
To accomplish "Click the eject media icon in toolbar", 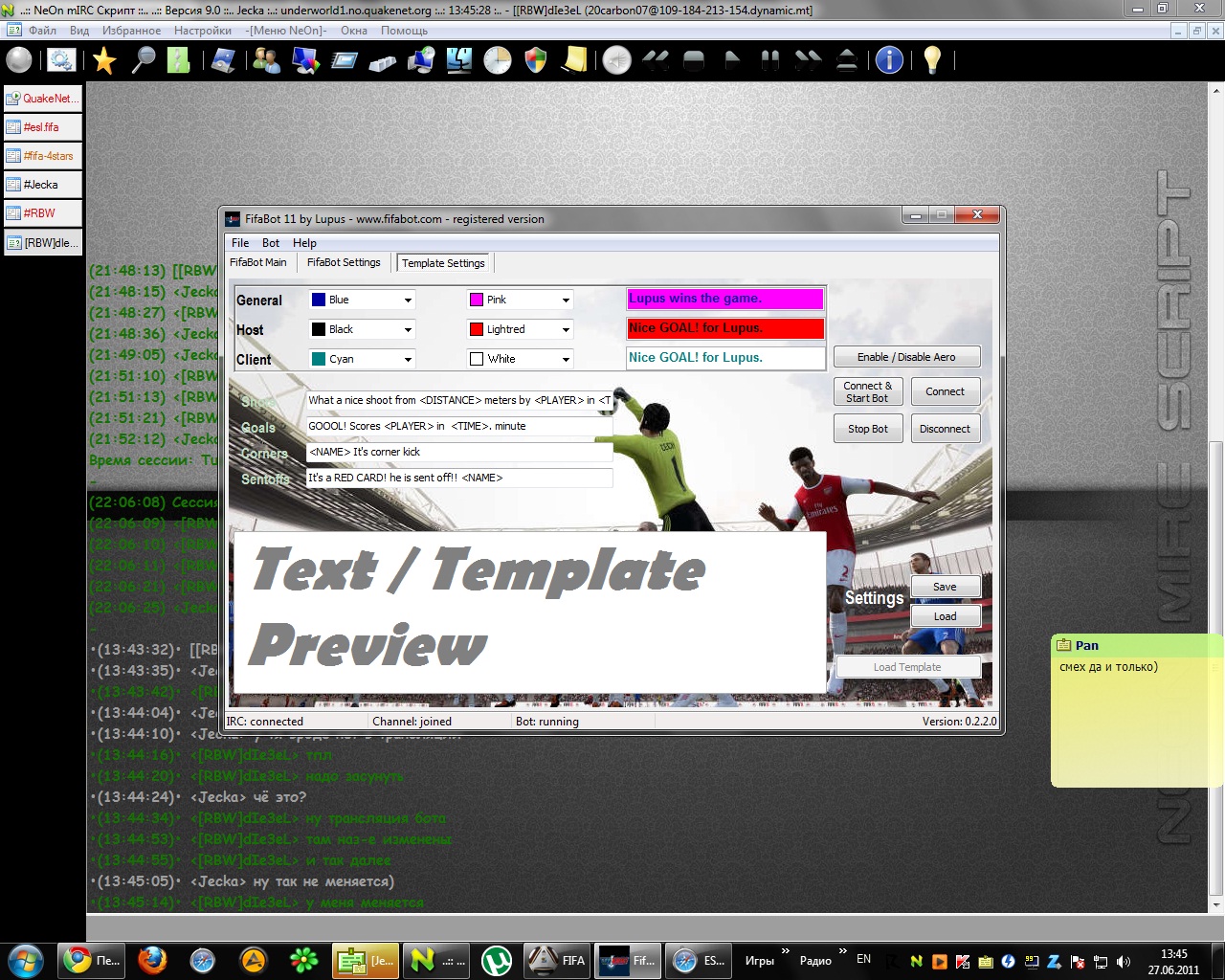I will (847, 60).
